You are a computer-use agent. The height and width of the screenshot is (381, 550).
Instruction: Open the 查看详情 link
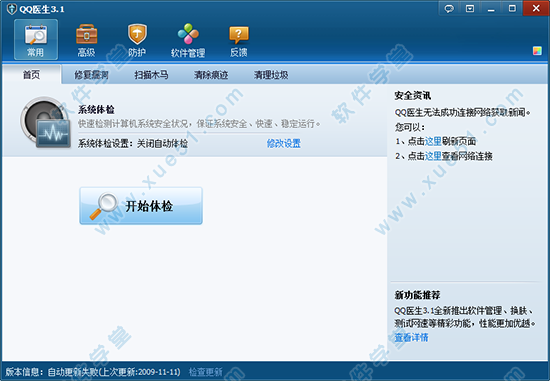coord(411,337)
